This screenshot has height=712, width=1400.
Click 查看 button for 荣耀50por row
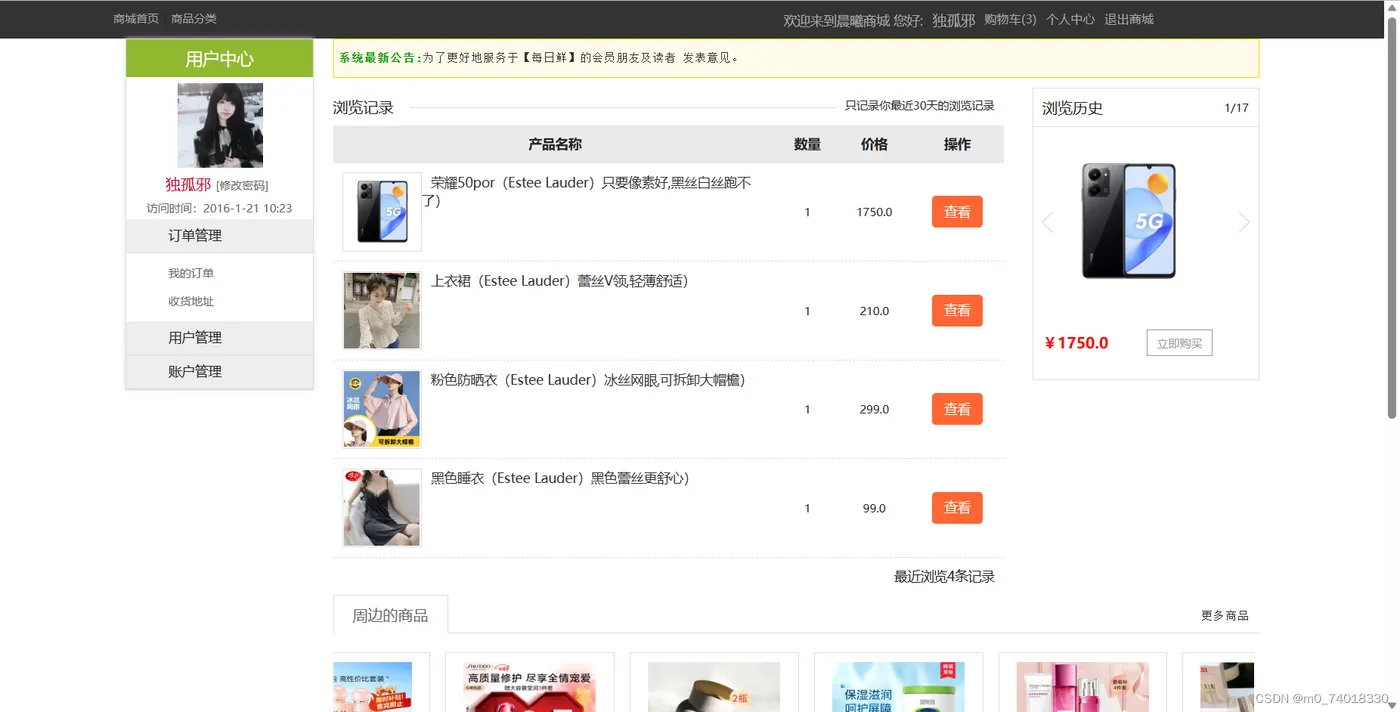click(957, 212)
